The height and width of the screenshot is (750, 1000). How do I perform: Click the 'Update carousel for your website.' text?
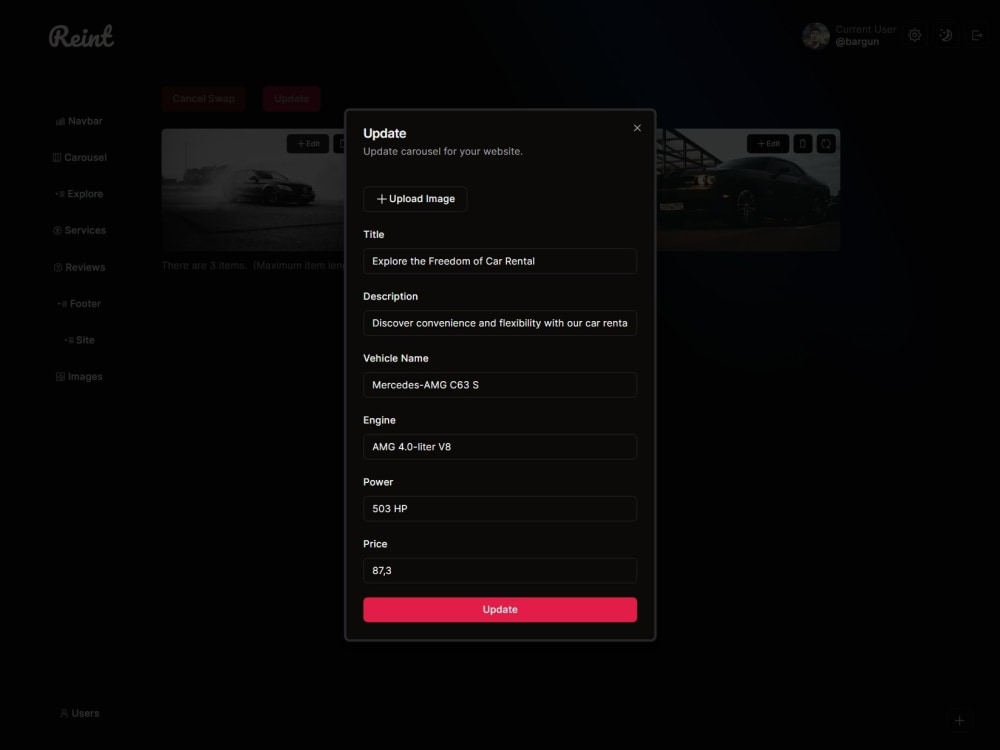point(443,152)
